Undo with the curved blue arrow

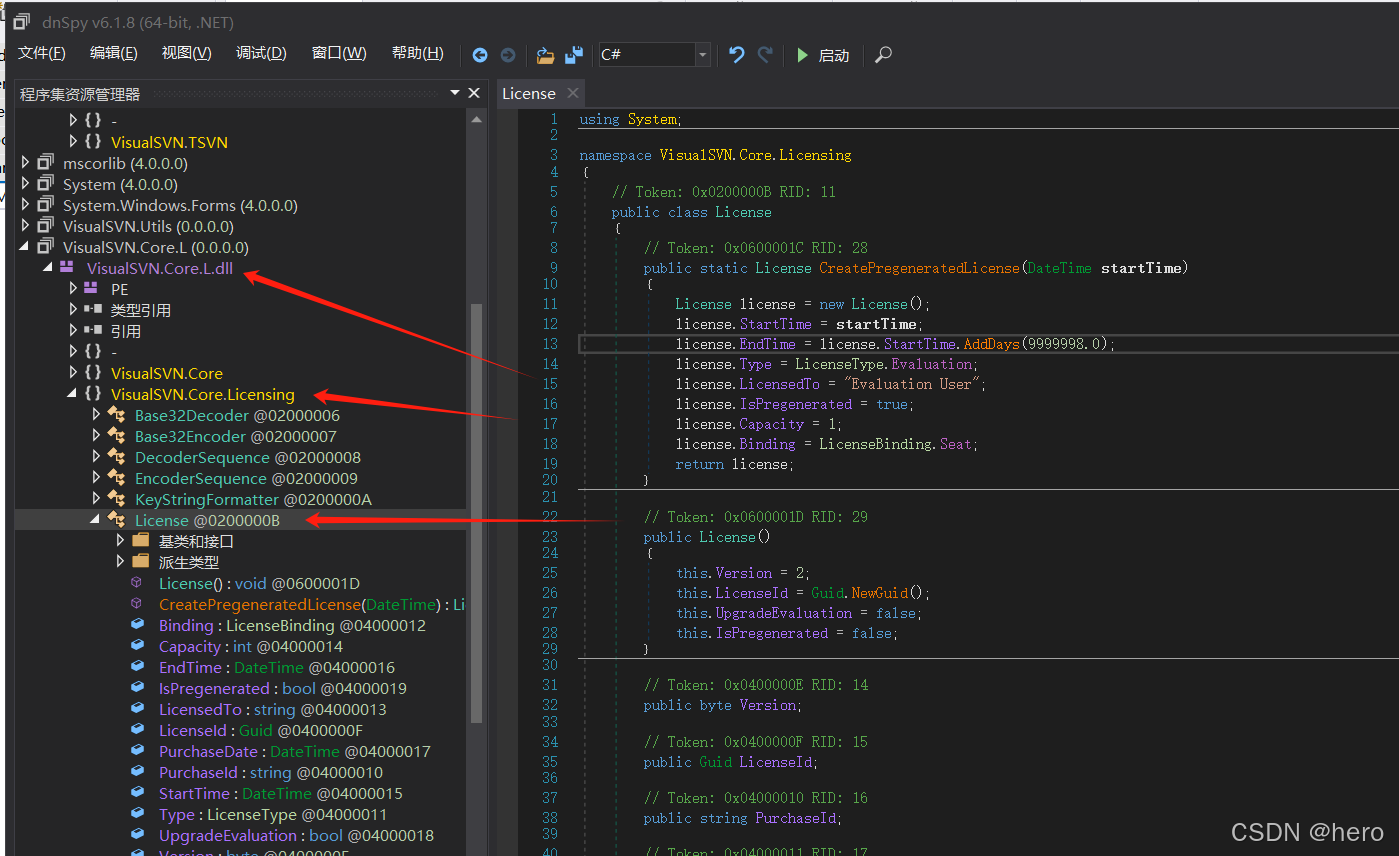(737, 55)
